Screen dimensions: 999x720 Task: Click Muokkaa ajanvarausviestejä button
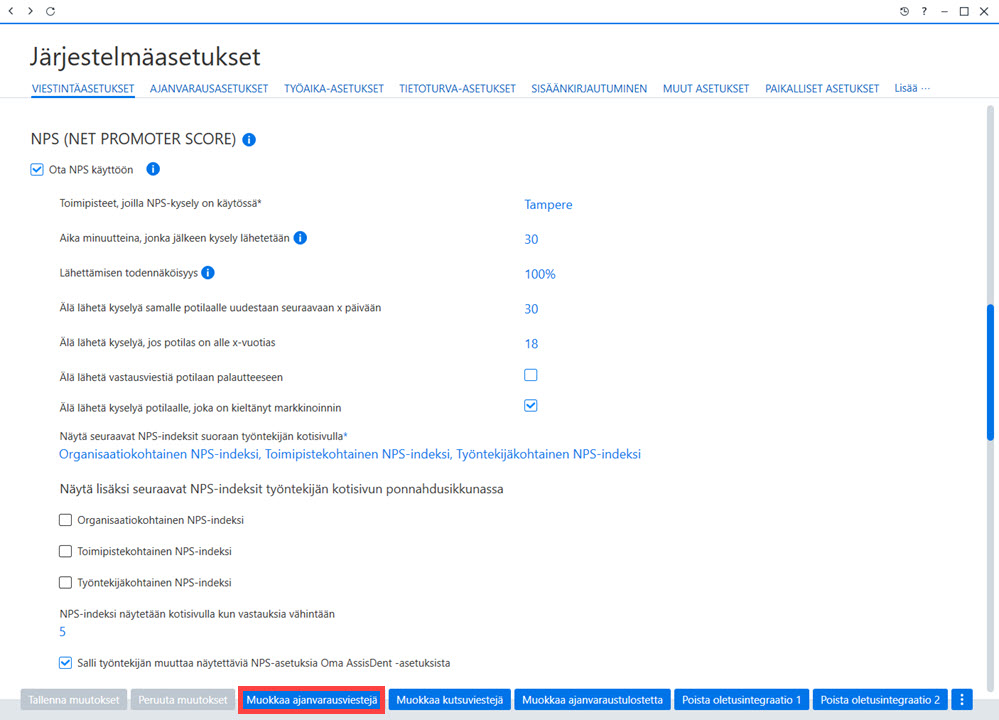312,700
